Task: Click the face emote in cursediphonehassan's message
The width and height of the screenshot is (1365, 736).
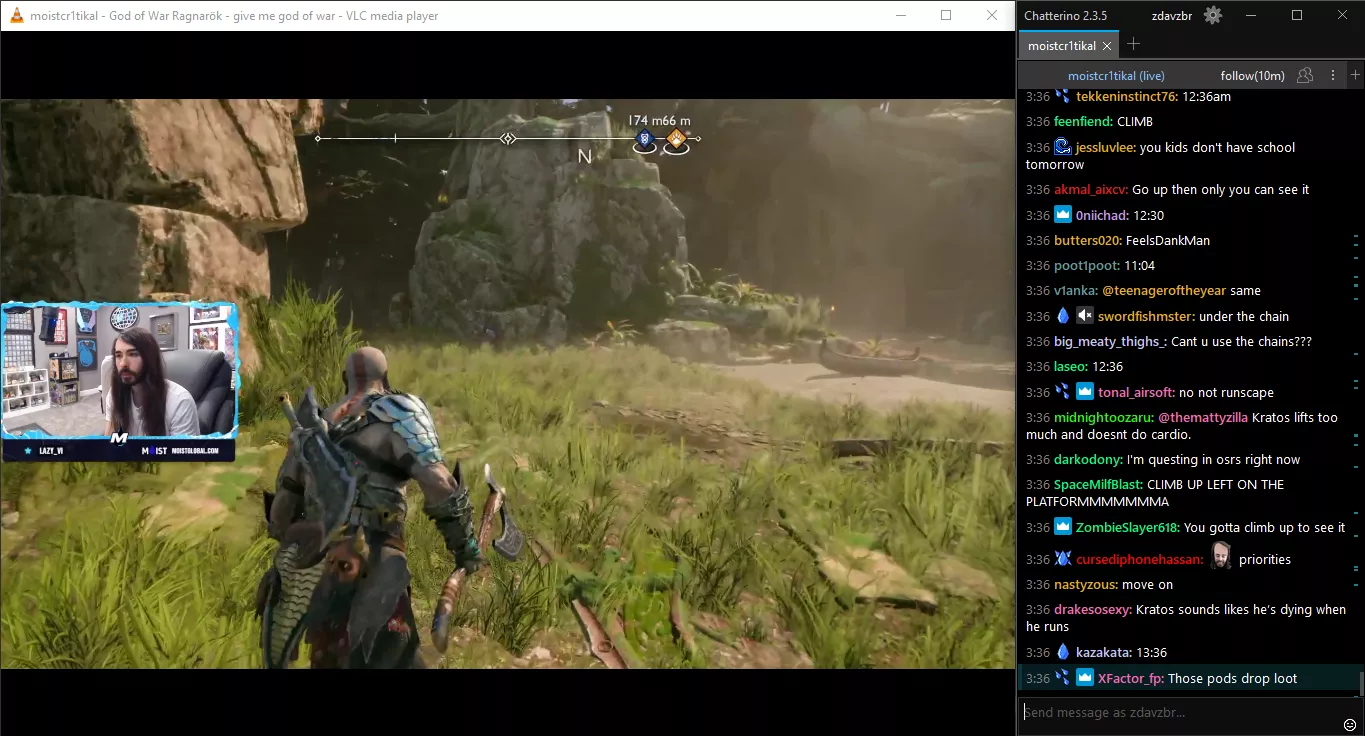Action: [1220, 558]
